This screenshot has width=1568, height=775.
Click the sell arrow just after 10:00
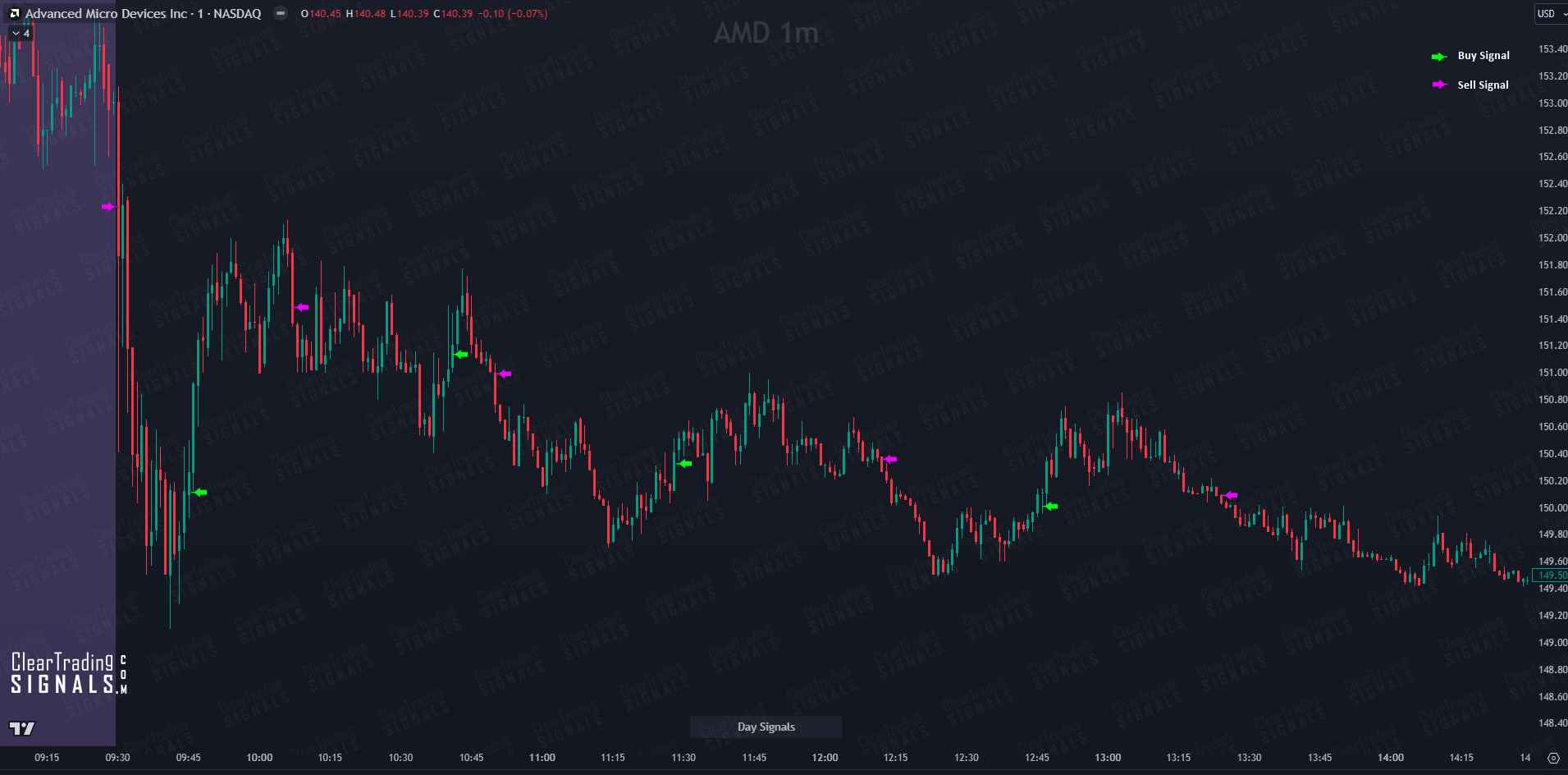click(301, 307)
